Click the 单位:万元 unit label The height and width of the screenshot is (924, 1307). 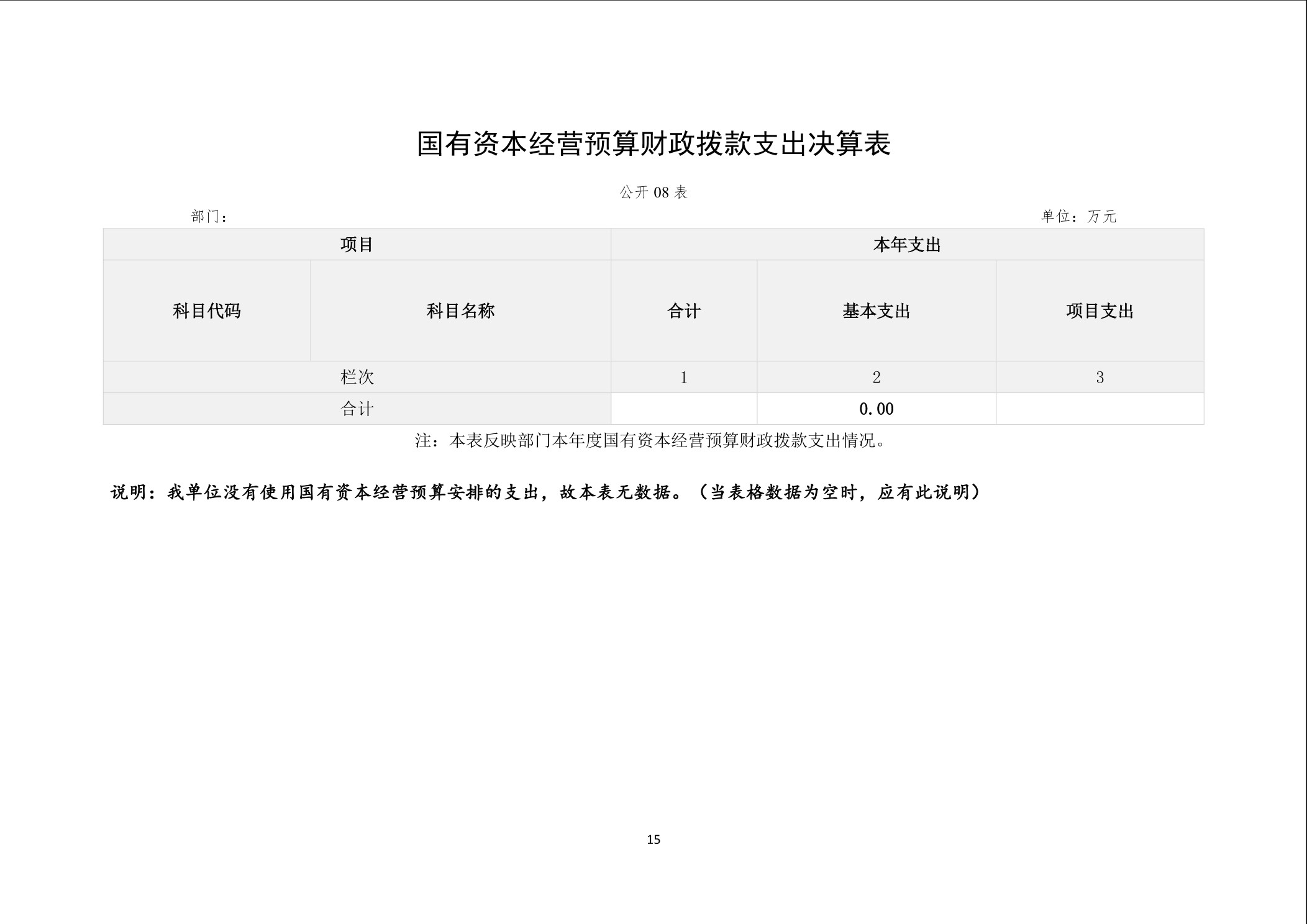pos(1078,216)
